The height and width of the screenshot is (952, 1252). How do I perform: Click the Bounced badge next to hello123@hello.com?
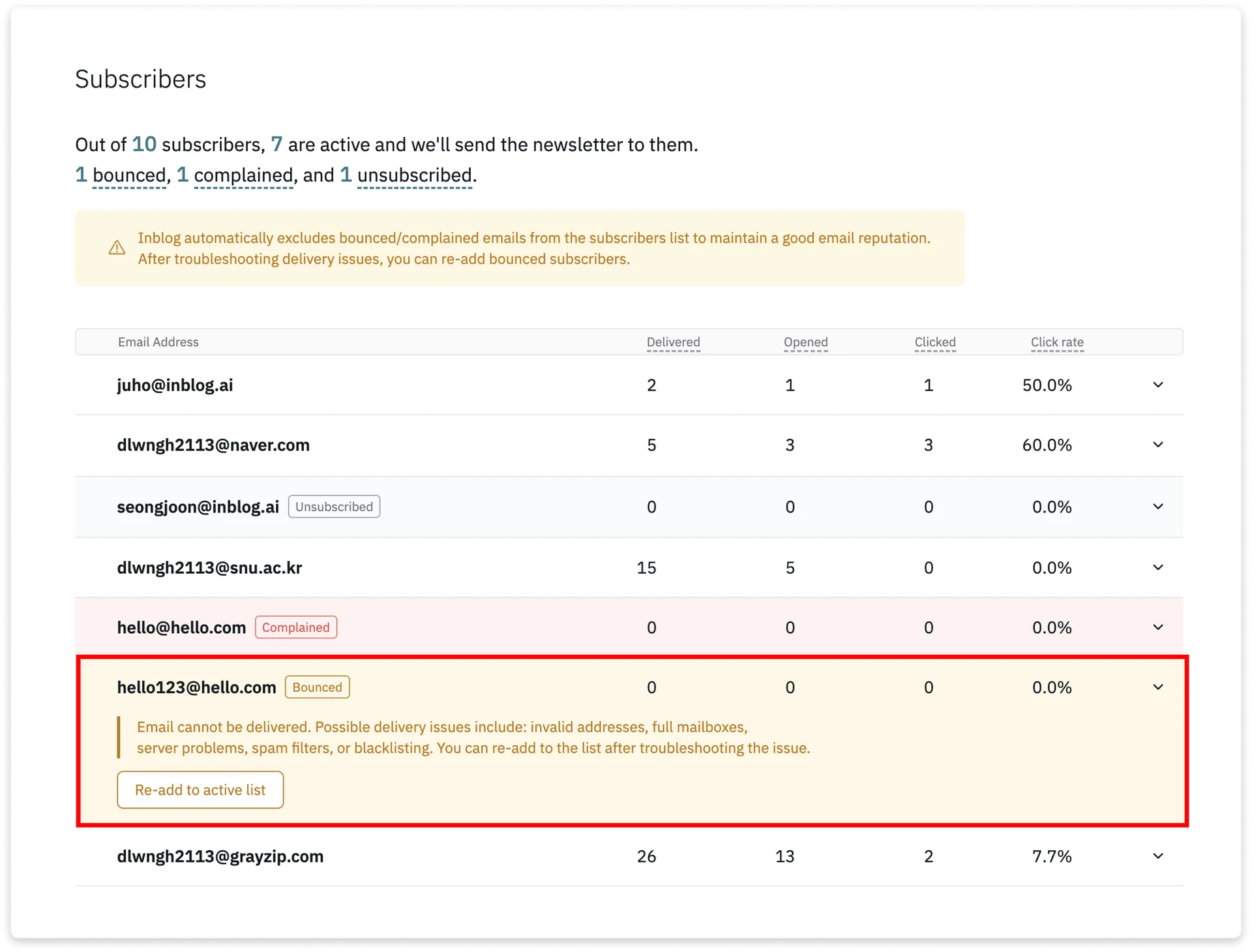coord(317,687)
